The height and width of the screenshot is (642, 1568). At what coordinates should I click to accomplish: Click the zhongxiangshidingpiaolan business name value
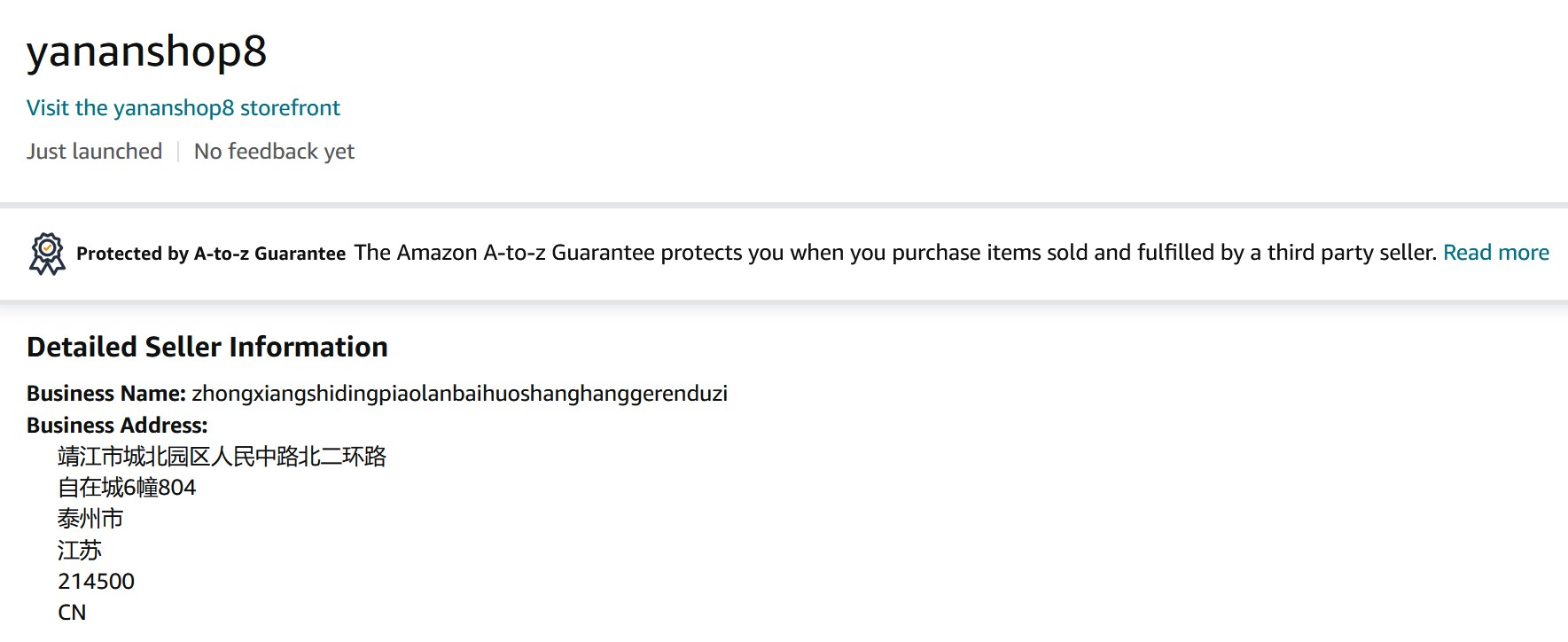(x=459, y=394)
